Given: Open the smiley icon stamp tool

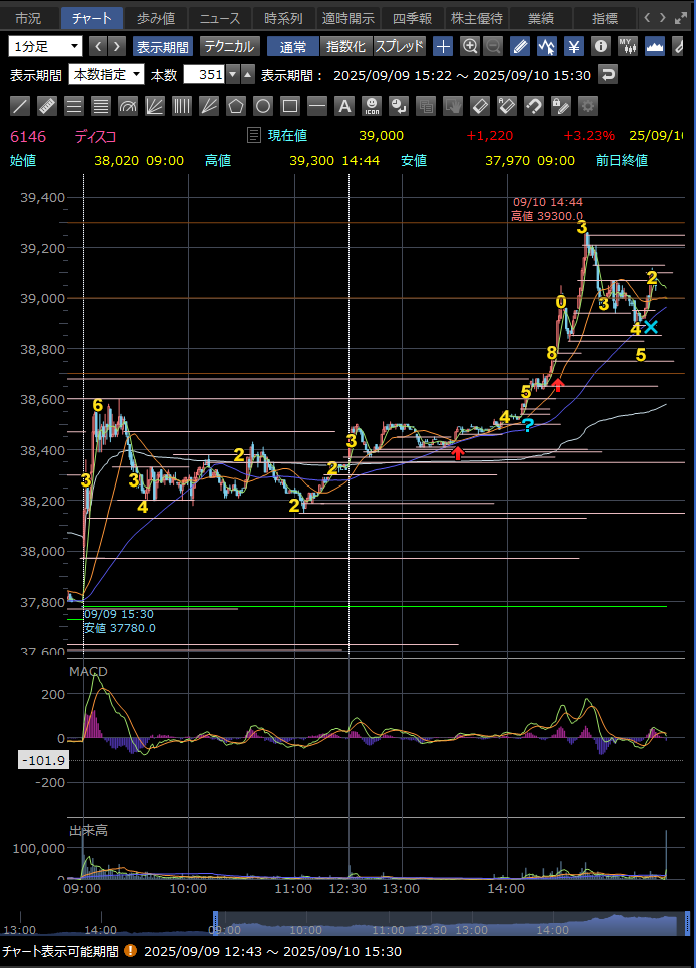Looking at the screenshot, I should 372,106.
